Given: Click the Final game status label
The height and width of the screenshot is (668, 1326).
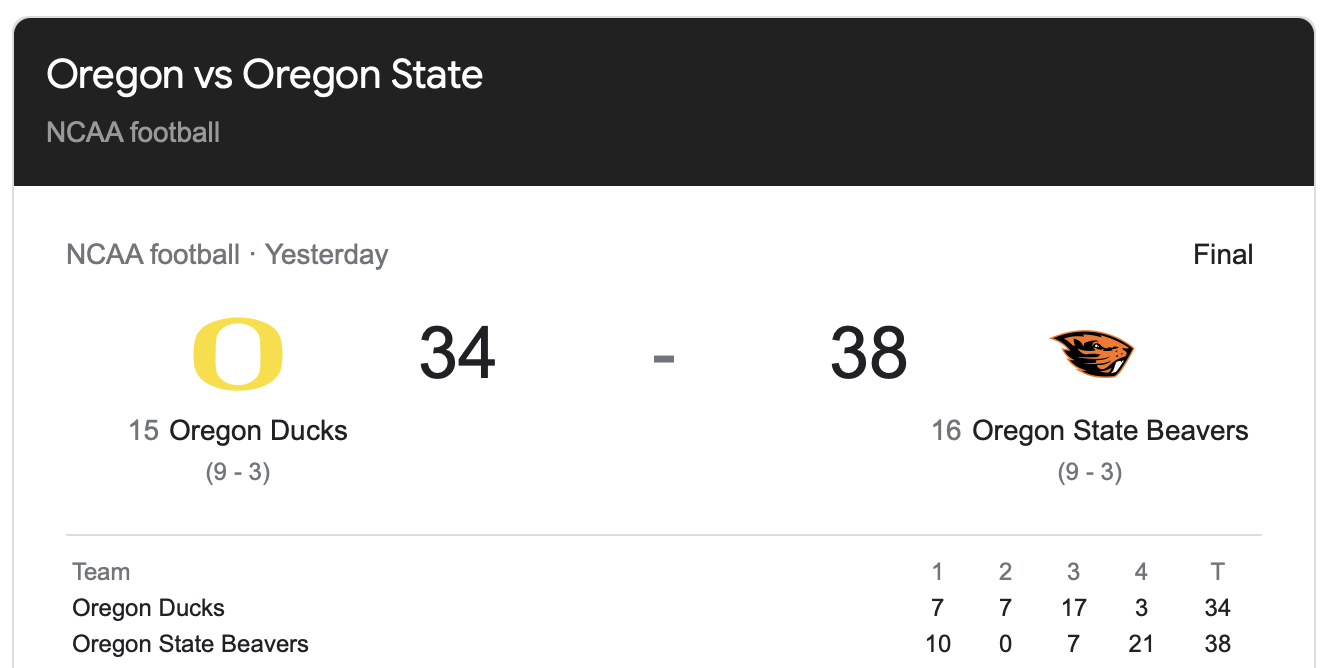Looking at the screenshot, I should 1223,255.
